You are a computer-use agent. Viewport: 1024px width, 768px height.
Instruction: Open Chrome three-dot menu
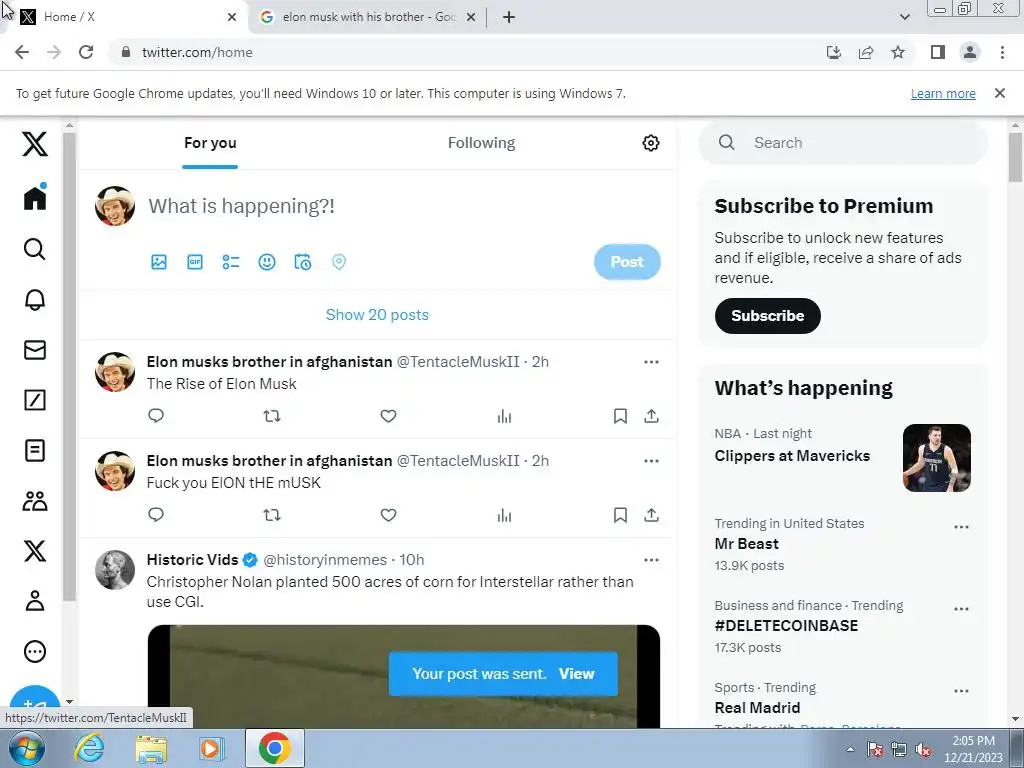[x=1002, y=52]
